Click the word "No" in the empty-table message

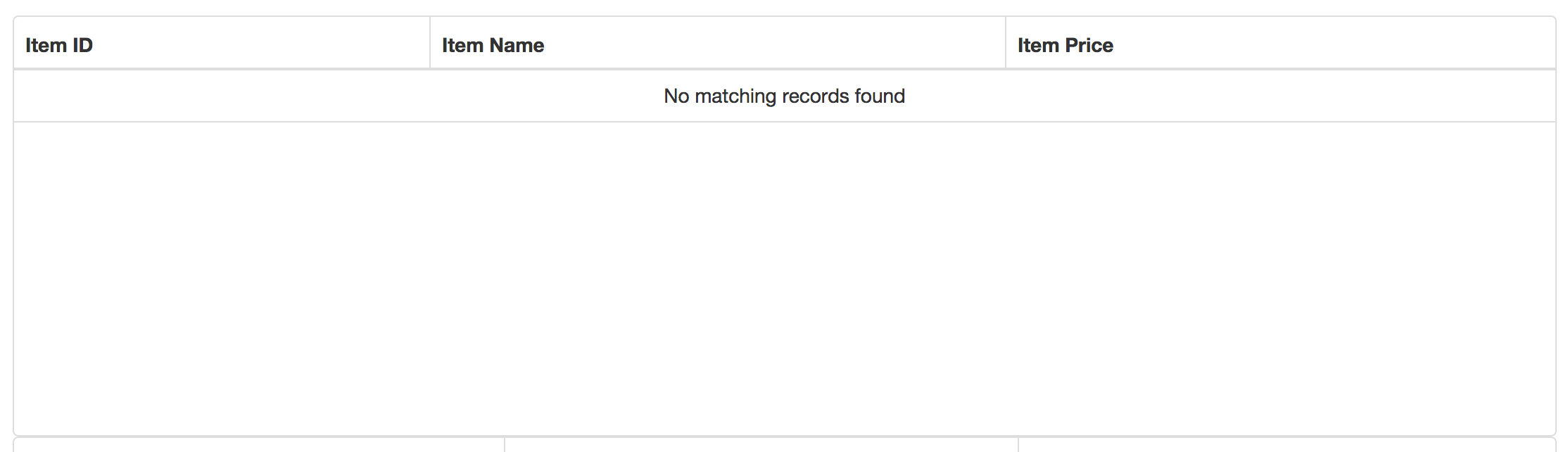click(x=676, y=96)
